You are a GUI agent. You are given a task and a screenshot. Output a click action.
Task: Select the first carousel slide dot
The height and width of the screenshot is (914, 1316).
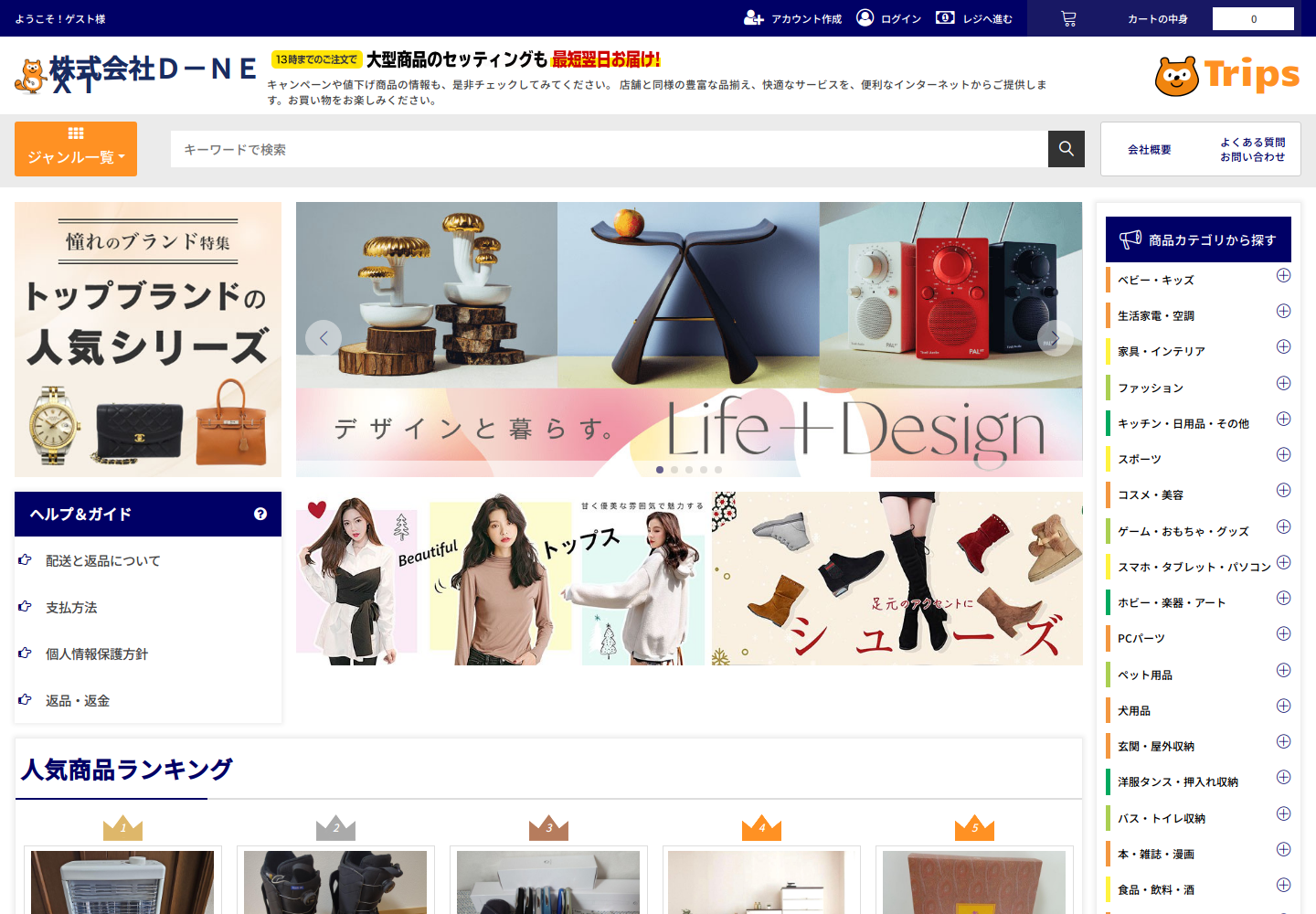pos(660,470)
